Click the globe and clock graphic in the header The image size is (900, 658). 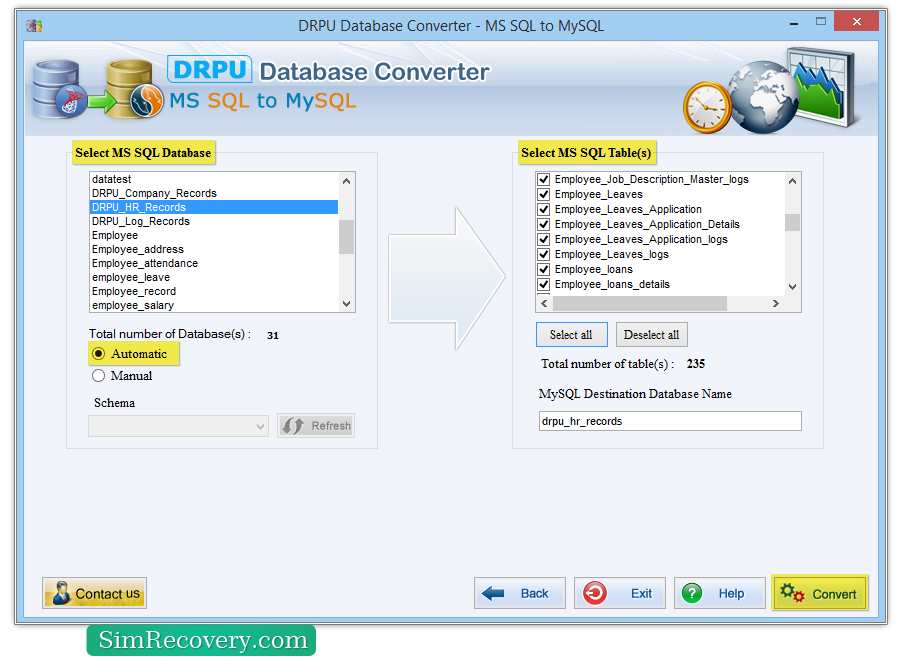coord(770,92)
